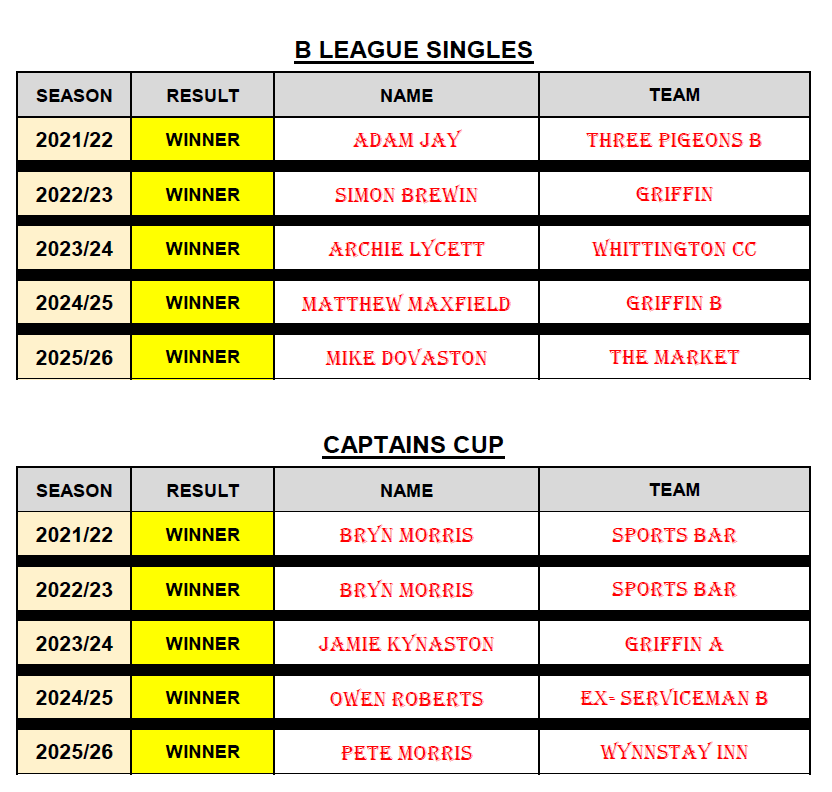Select the Matthew Maxfield name cell

click(407, 303)
